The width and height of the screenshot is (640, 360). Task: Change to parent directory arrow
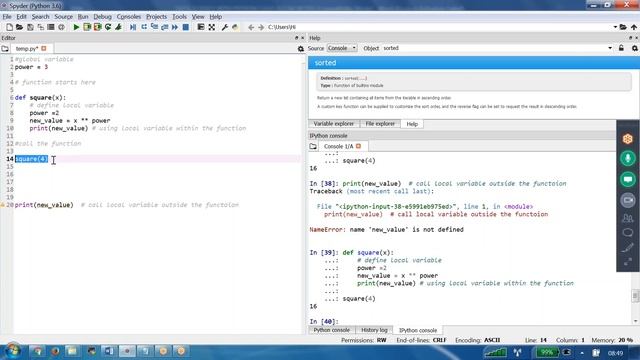(634, 27)
